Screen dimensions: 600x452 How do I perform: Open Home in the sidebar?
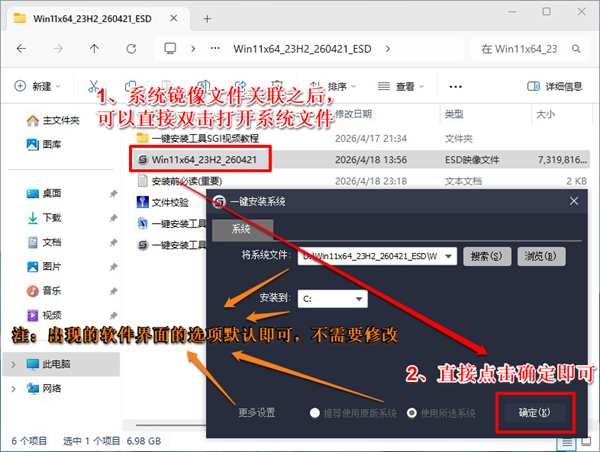(x=53, y=121)
